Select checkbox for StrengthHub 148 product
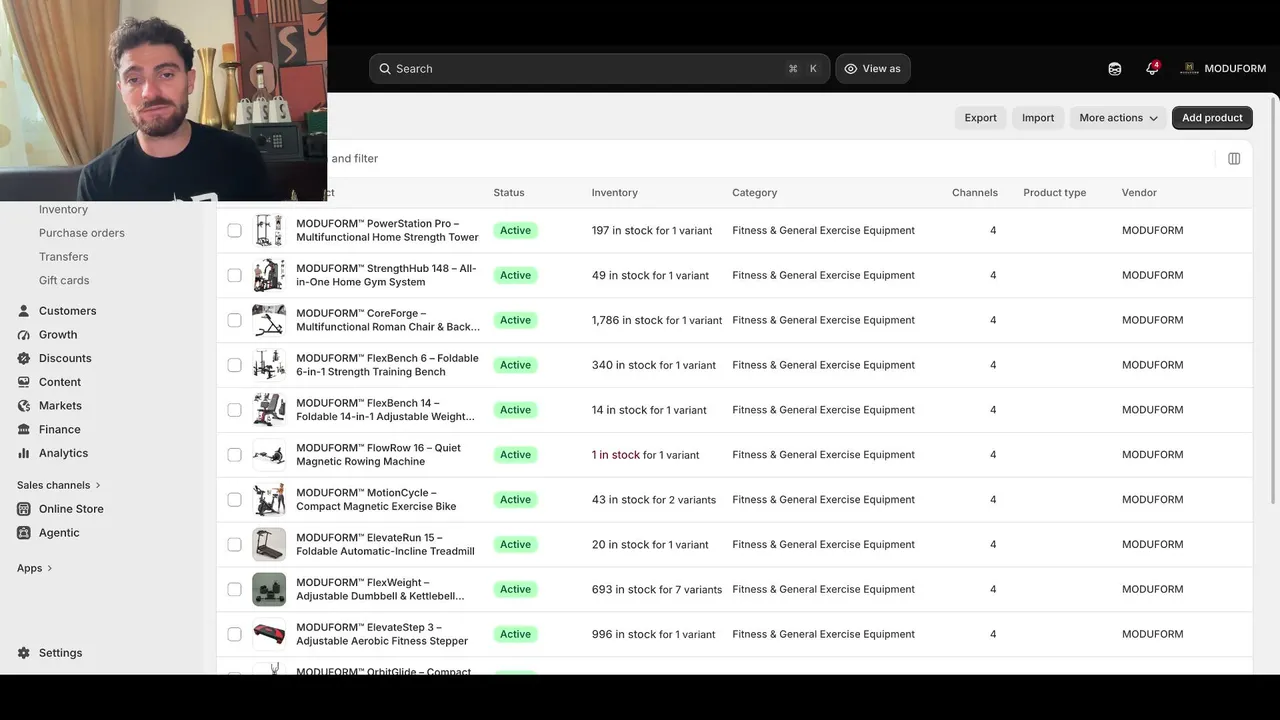1280x720 pixels. [x=234, y=275]
